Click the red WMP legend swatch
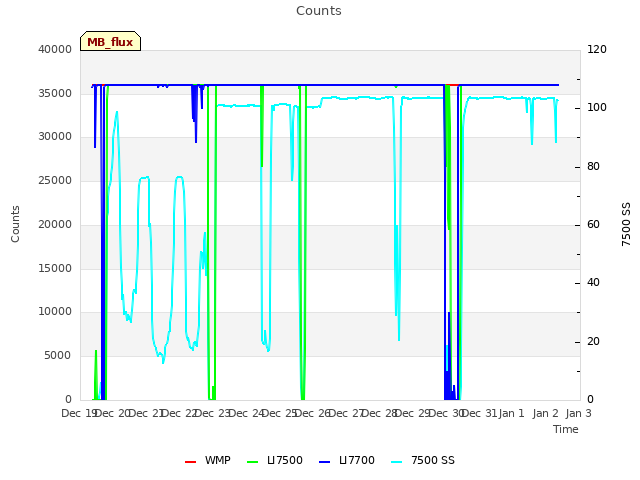640x480 pixels. (x=190, y=462)
